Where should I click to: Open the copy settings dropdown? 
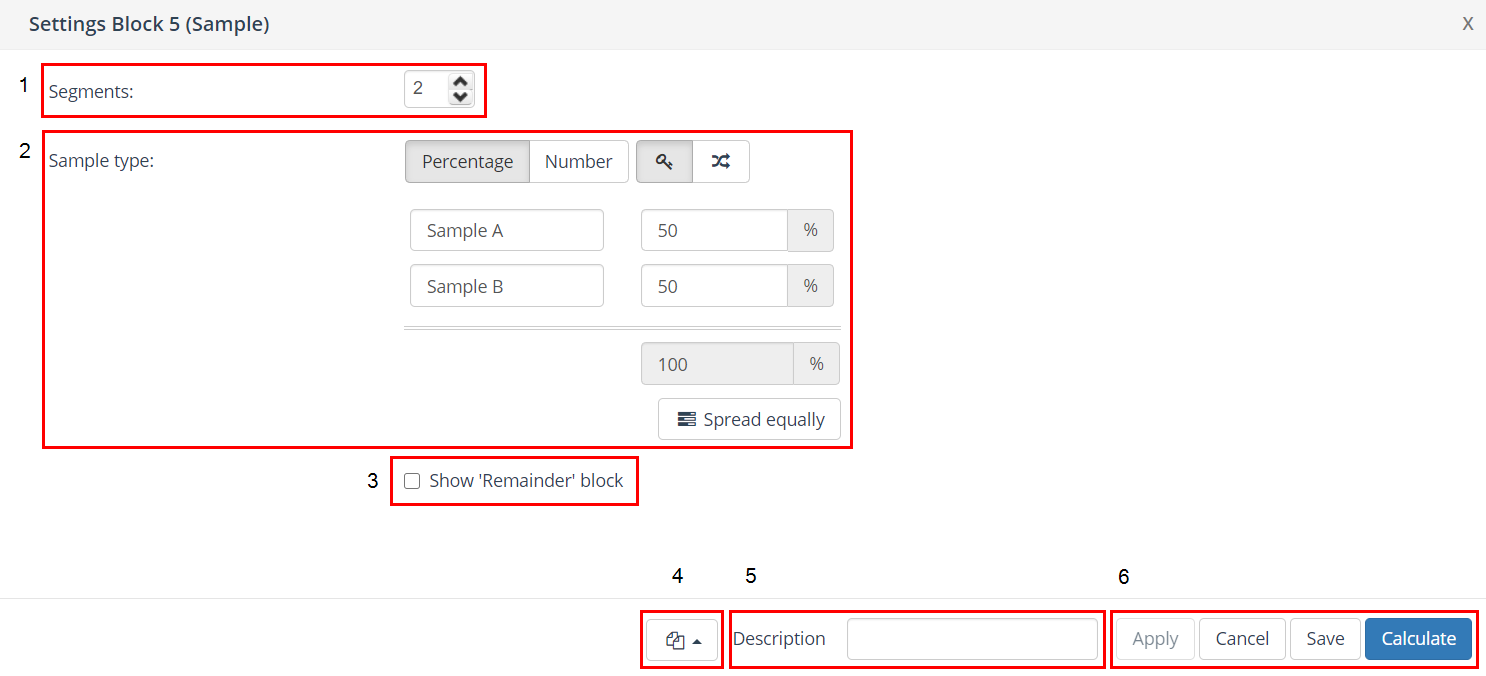click(x=682, y=640)
